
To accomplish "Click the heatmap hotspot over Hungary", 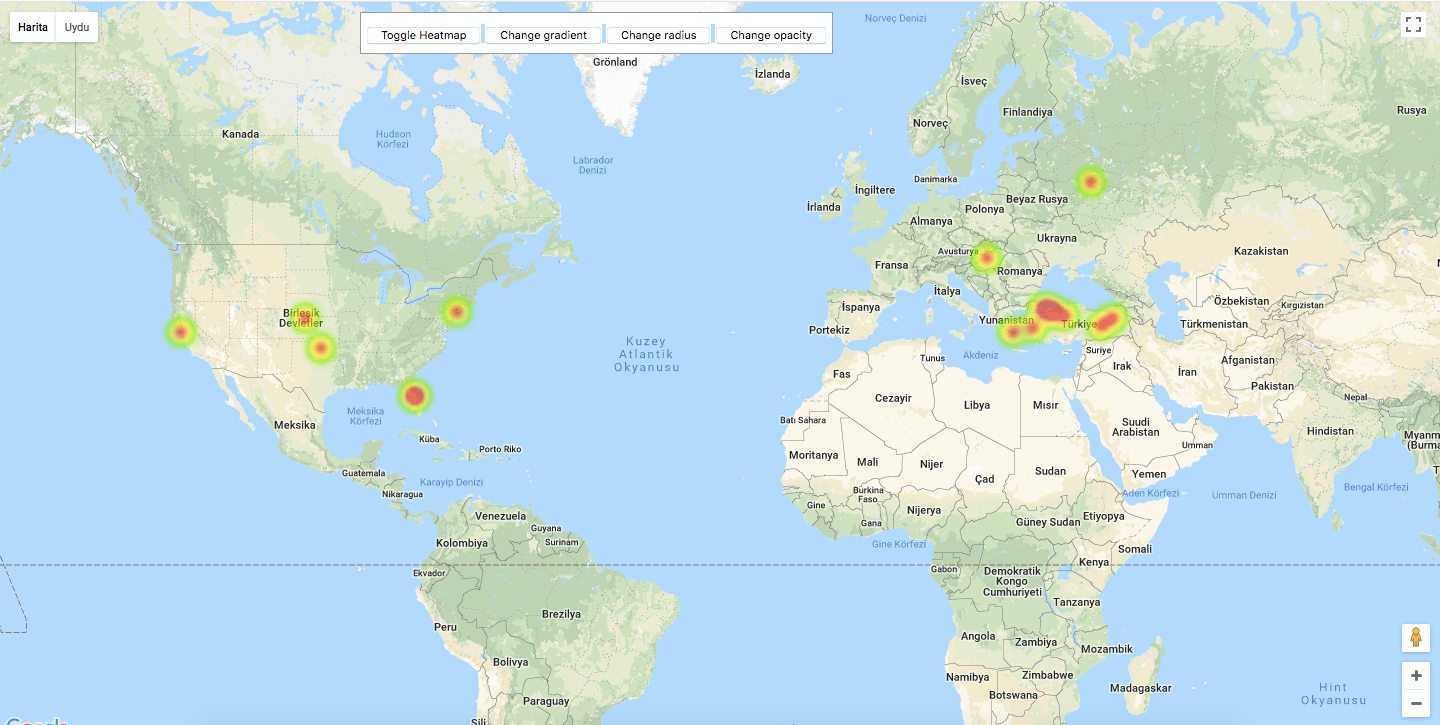I will pos(987,258).
